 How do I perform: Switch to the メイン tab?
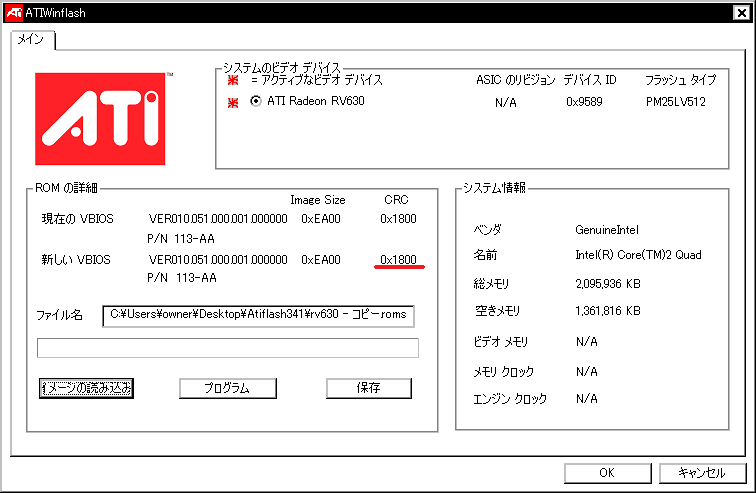(x=31, y=39)
